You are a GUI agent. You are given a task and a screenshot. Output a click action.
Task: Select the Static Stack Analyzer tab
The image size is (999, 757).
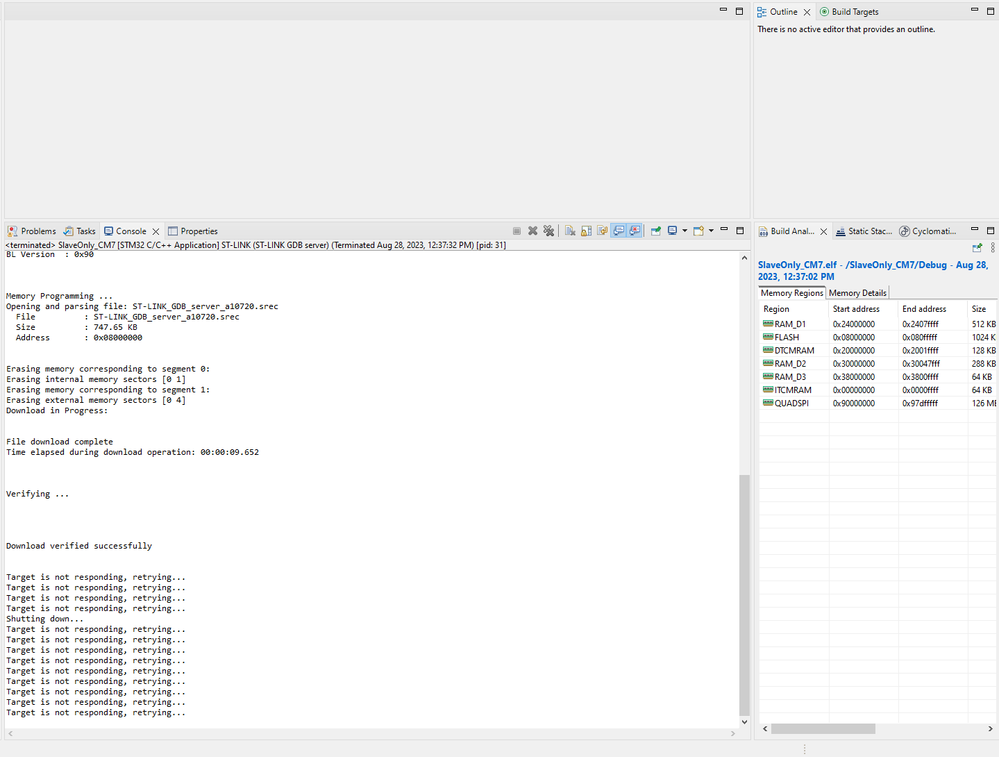point(863,231)
